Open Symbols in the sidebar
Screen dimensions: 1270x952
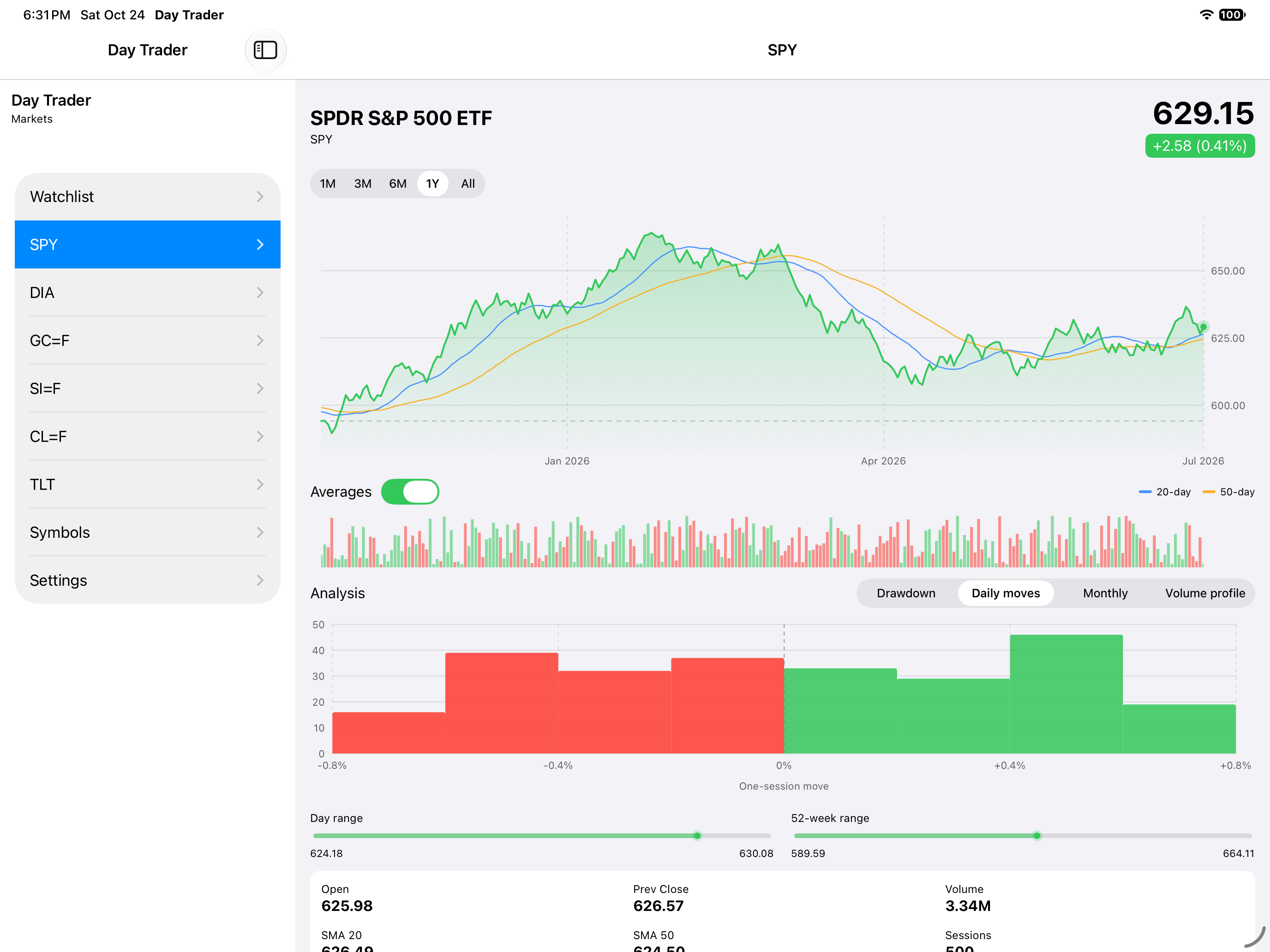pos(148,533)
